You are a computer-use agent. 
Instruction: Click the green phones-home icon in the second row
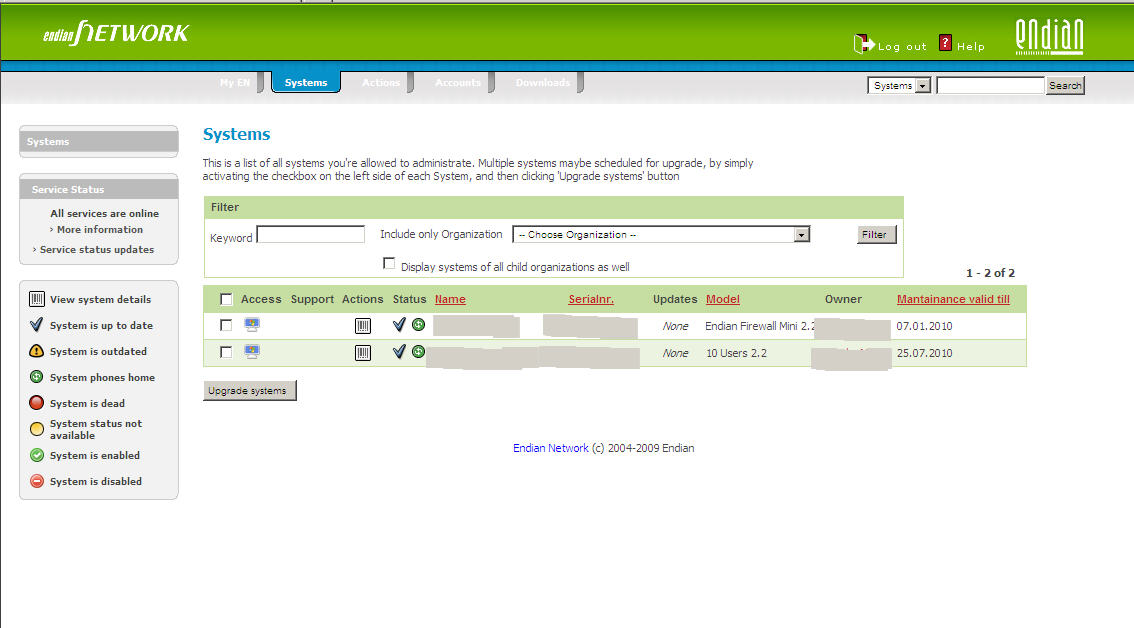(418, 352)
